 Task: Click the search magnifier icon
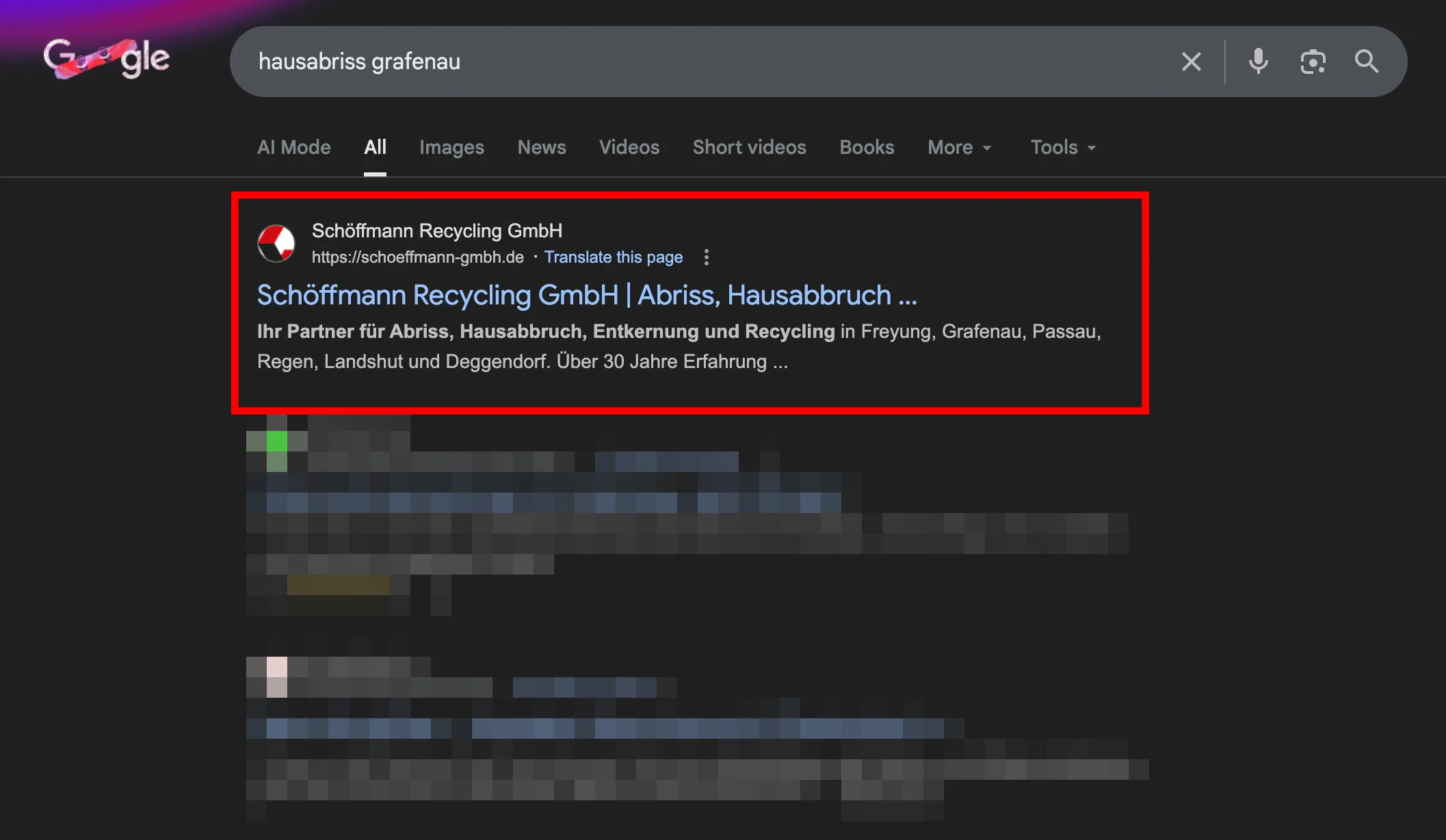(1367, 62)
